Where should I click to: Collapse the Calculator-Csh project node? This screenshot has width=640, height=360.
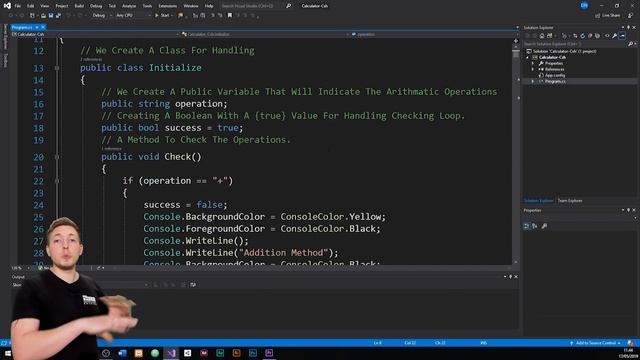point(528,58)
